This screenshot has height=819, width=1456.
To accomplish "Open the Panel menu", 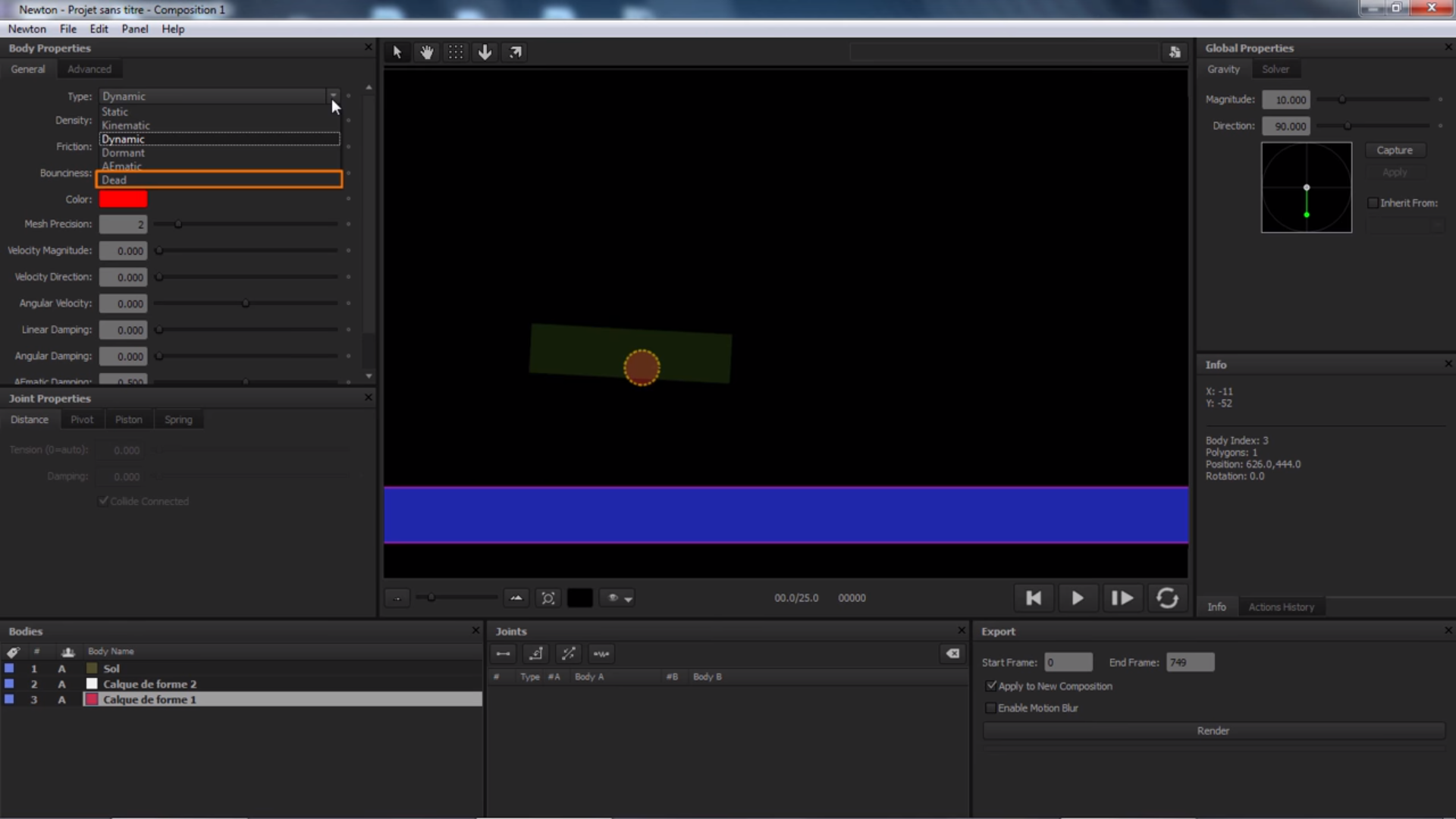I will 134,29.
